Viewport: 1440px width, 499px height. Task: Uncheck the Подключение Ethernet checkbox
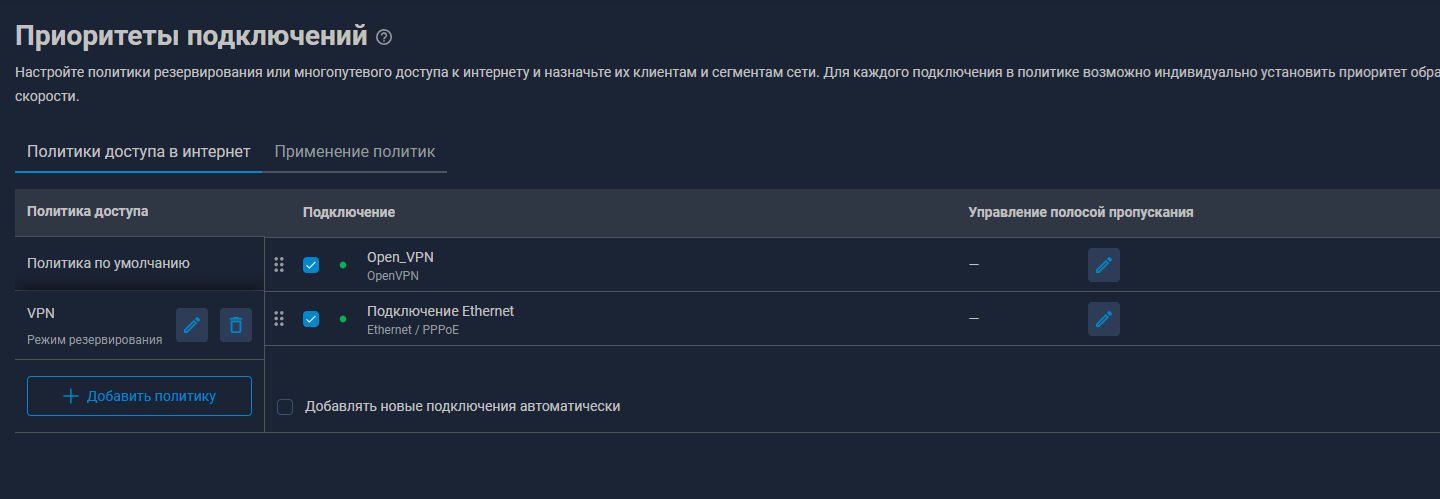click(x=311, y=319)
